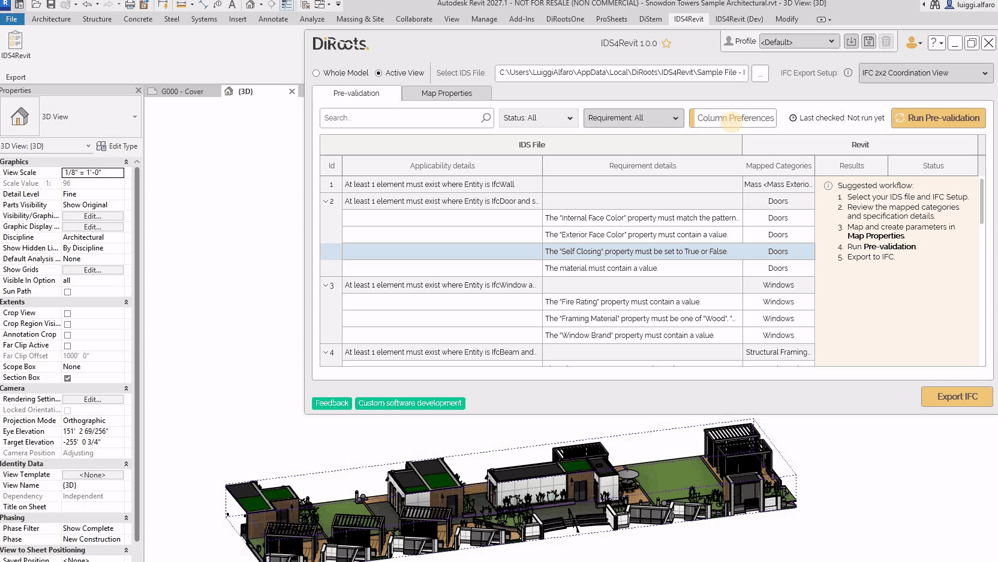
Task: Toggle the Crop Region Visible checkbox
Action: point(67,324)
